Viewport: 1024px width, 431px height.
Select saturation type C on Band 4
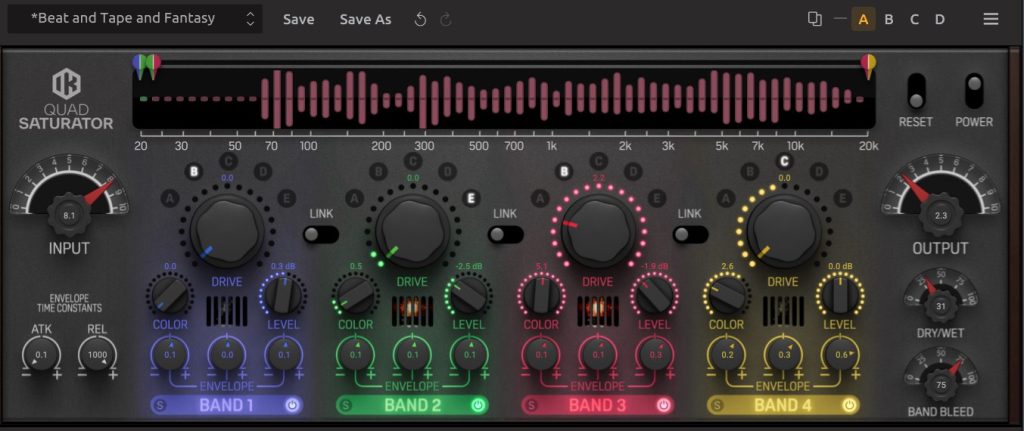click(785, 160)
